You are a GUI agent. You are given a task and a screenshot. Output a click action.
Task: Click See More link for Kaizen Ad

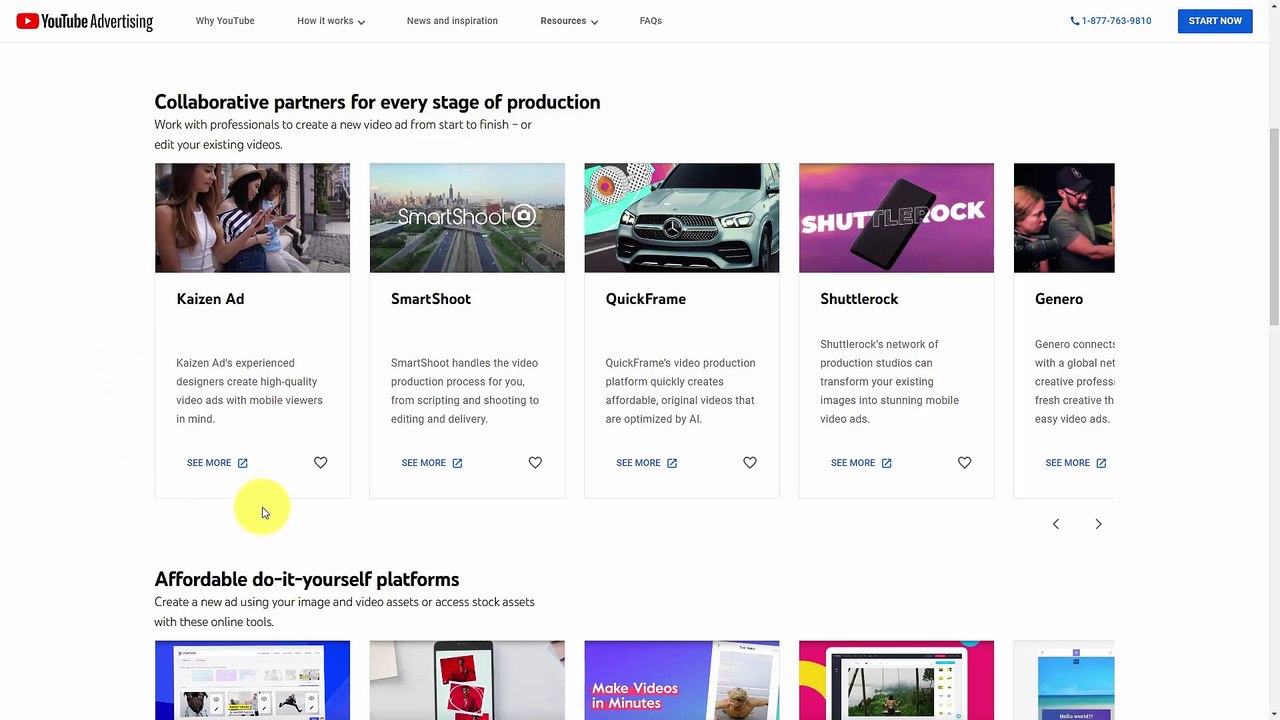[x=217, y=463]
